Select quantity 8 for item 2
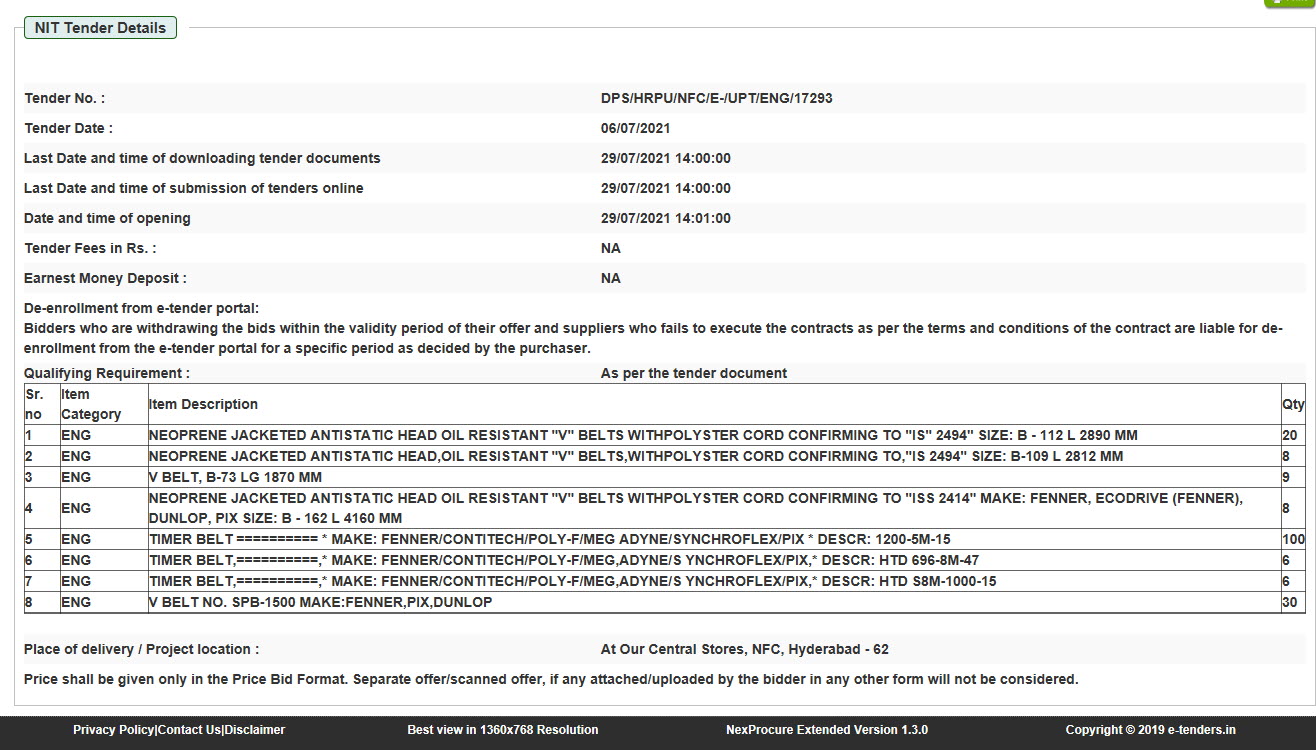Image resolution: width=1316 pixels, height=750 pixels. pos(1286,456)
